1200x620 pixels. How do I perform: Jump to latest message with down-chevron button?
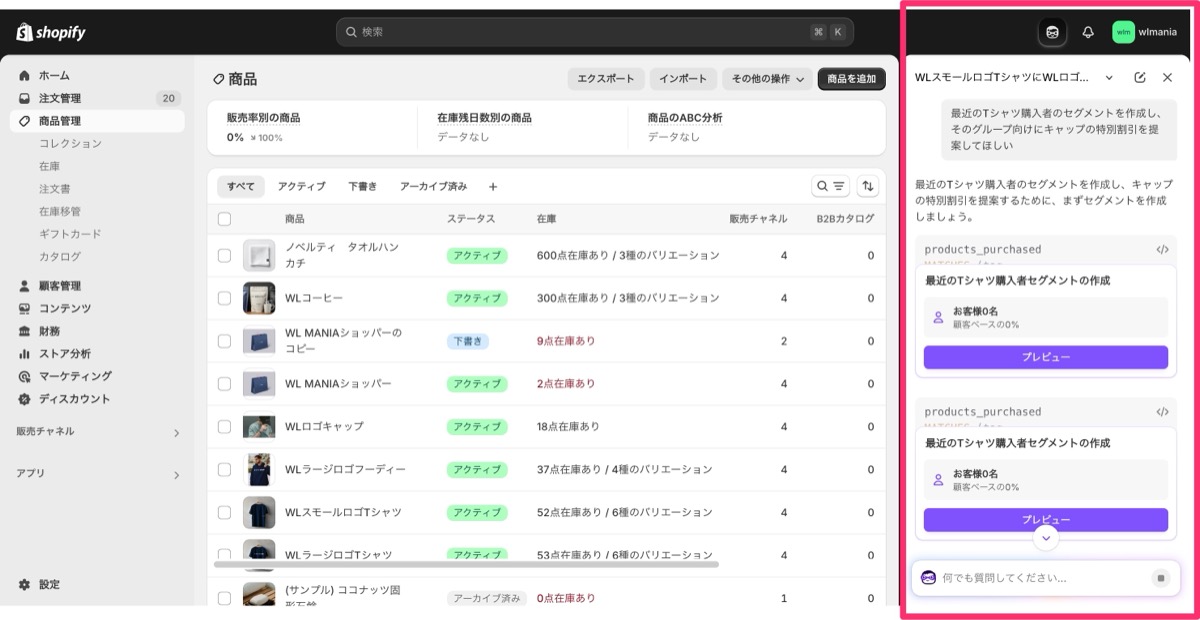[1046, 538]
